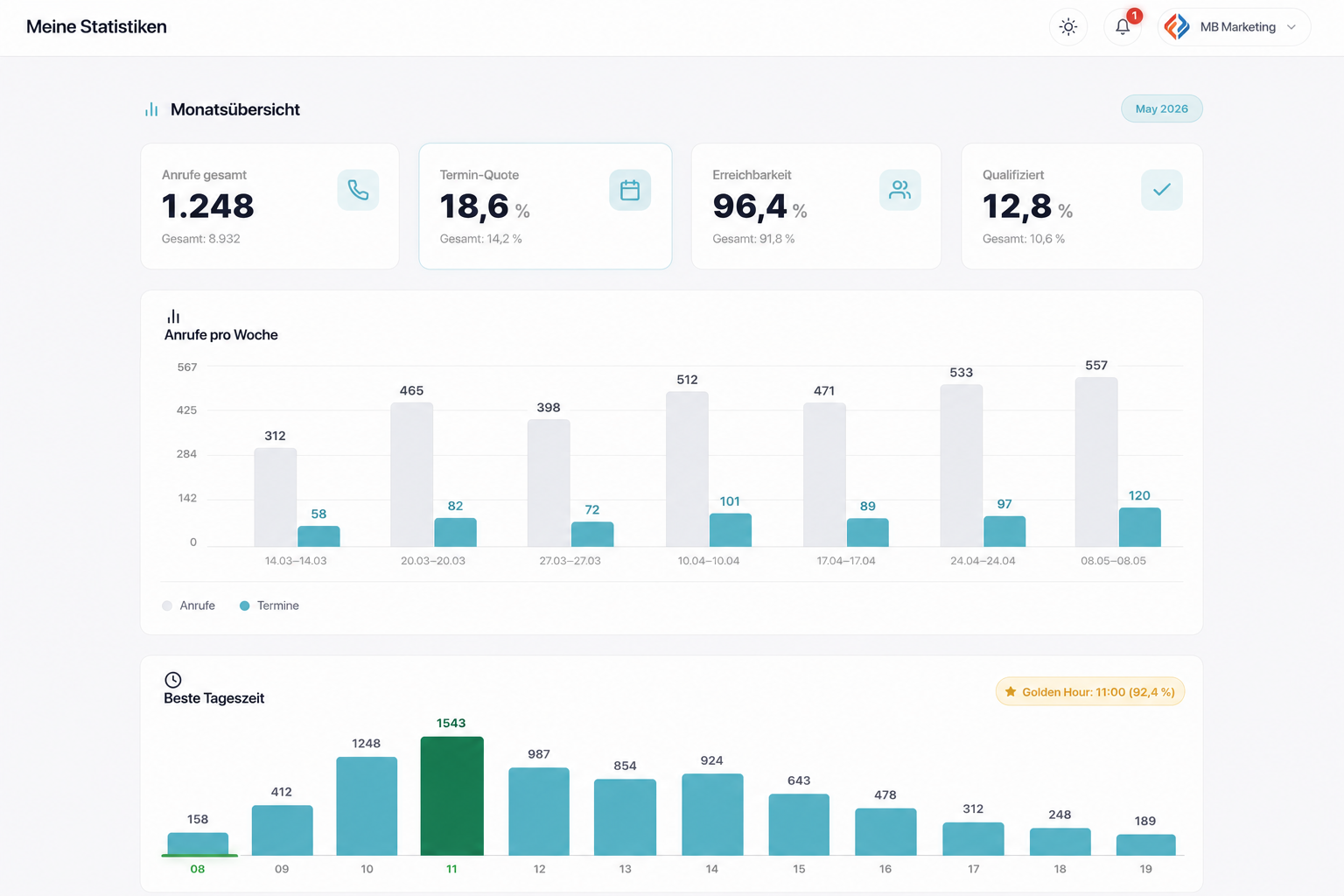The image size is (1344, 896).
Task: Click the MB Marketing logo icon
Action: 1178,27
